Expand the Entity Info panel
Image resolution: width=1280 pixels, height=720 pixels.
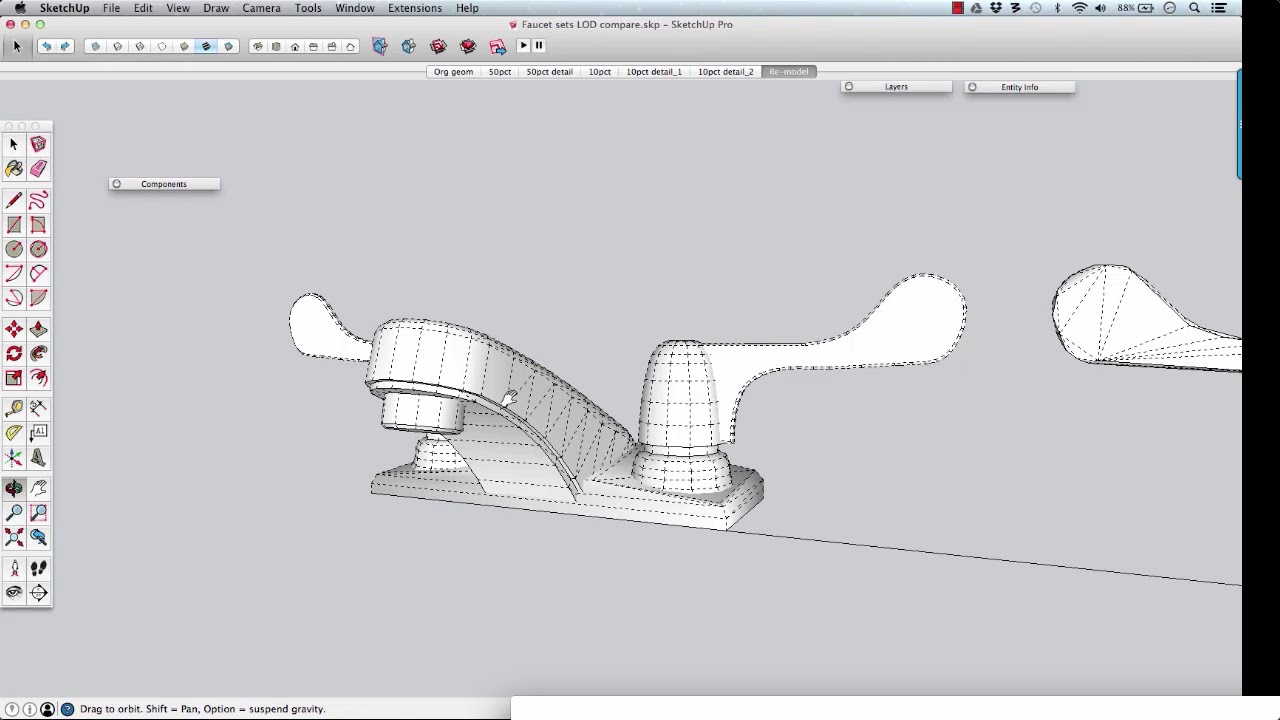[1019, 87]
